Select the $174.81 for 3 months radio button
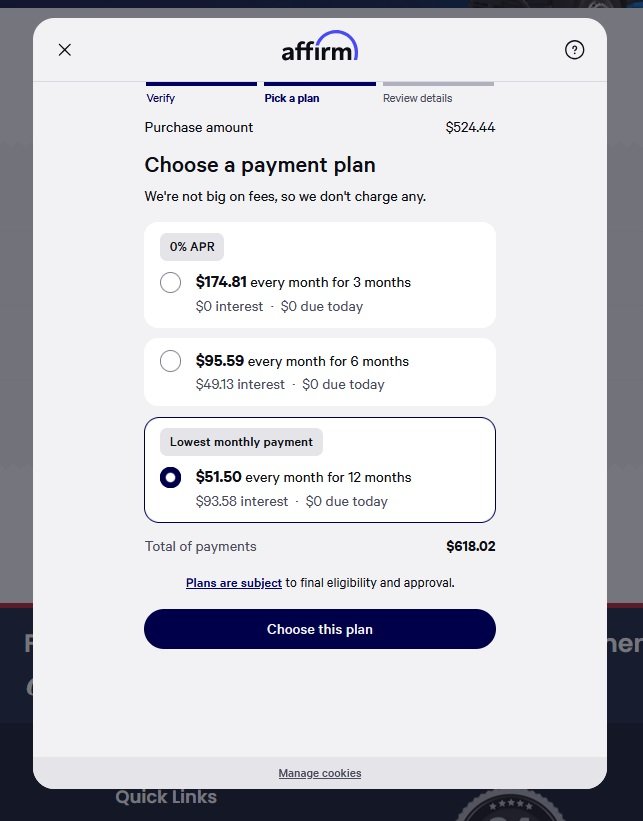 coord(171,282)
